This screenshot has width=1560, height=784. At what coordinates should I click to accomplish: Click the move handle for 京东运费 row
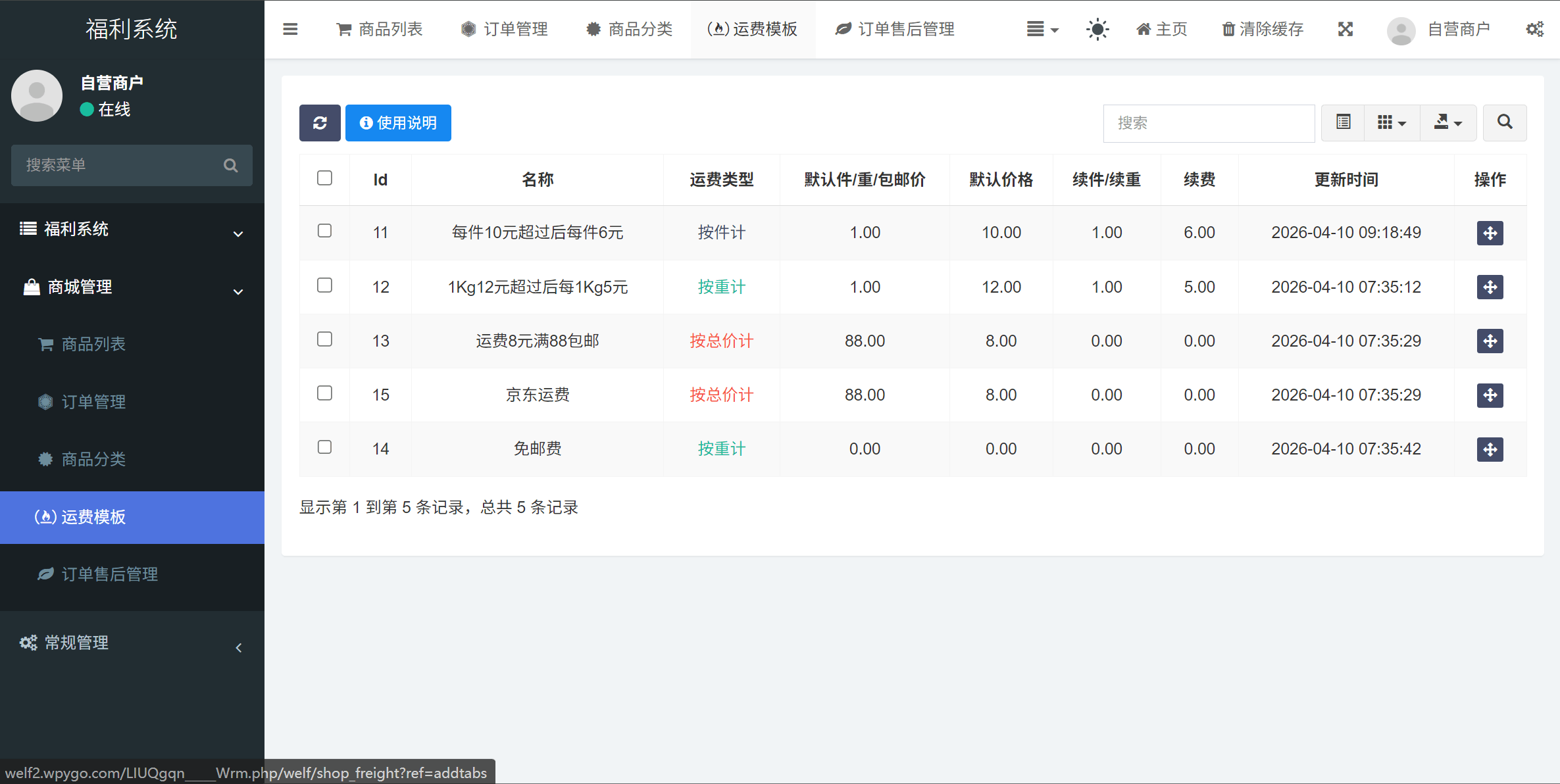(x=1490, y=395)
